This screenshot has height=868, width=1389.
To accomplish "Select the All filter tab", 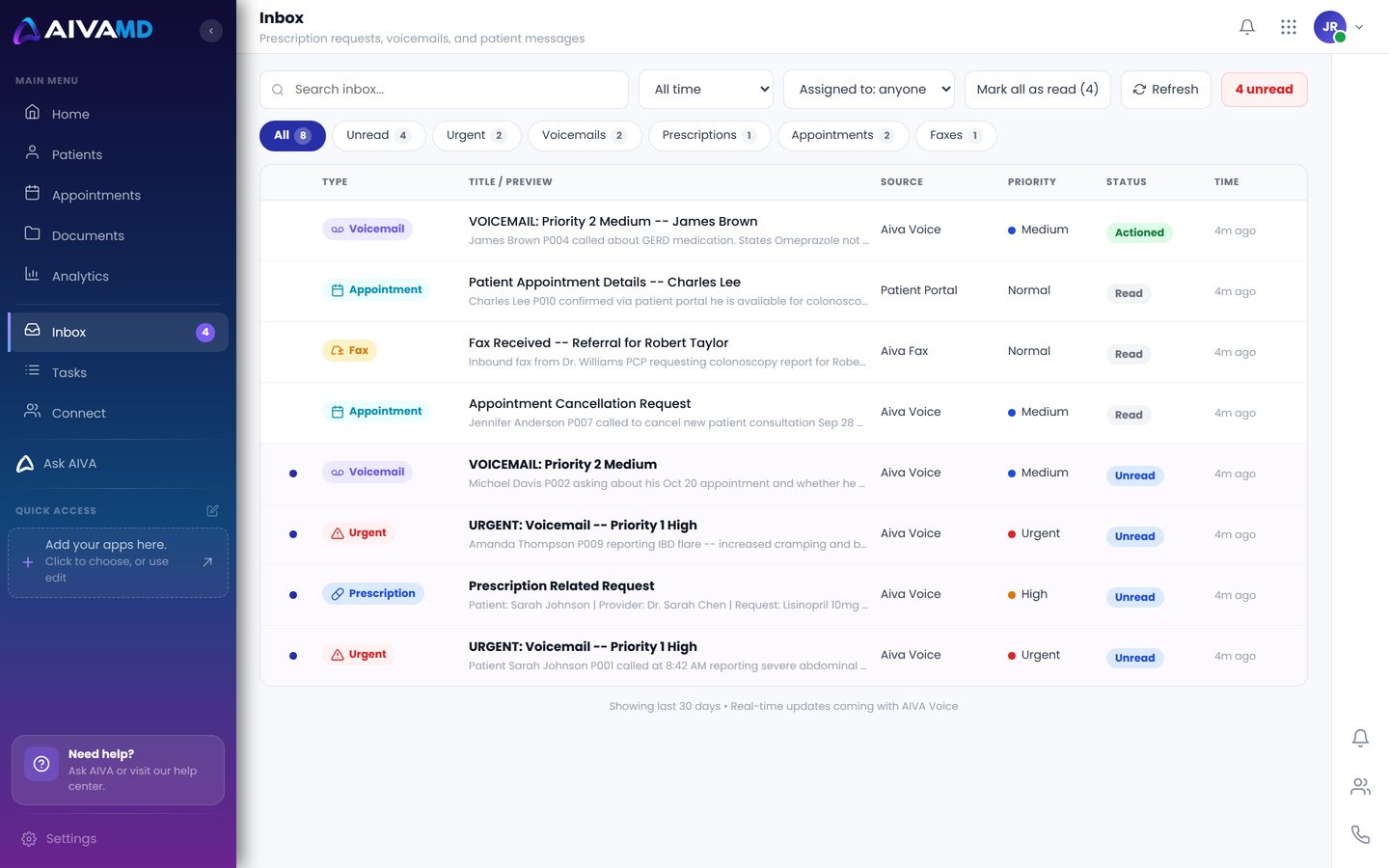I will pos(292,136).
